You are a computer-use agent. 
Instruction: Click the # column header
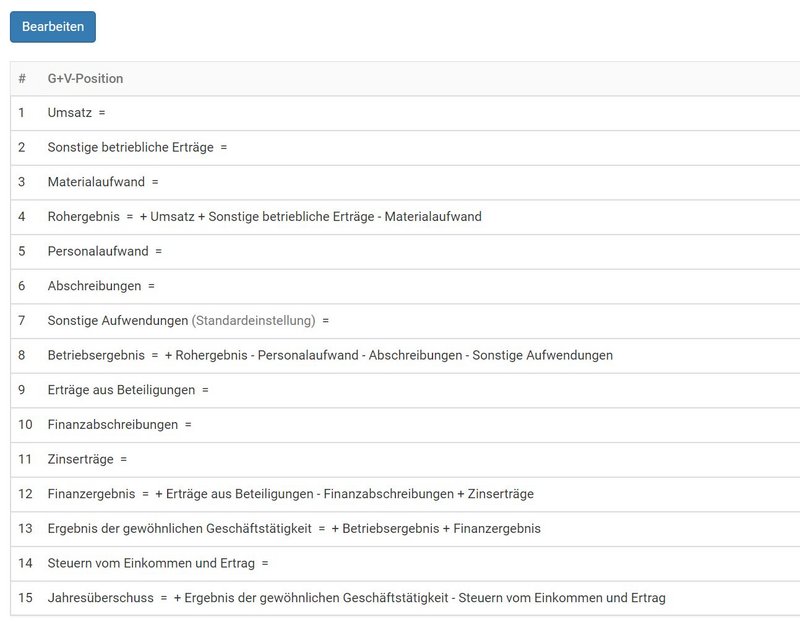coord(22,78)
